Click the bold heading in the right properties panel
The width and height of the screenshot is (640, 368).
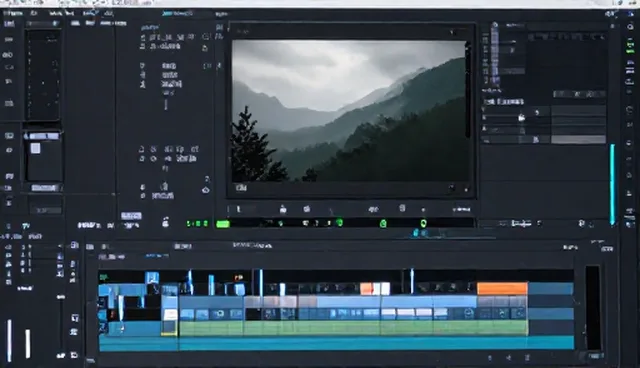[504, 102]
